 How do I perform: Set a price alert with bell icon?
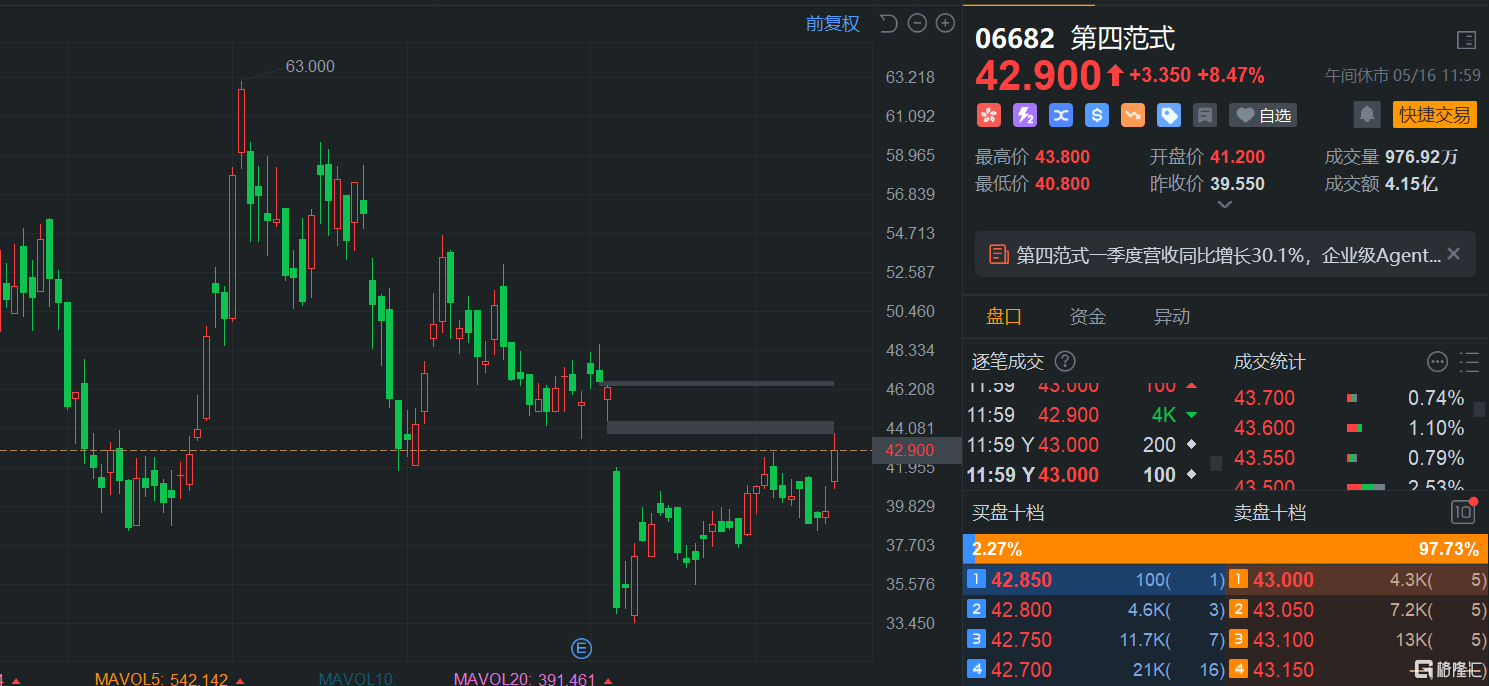1366,115
